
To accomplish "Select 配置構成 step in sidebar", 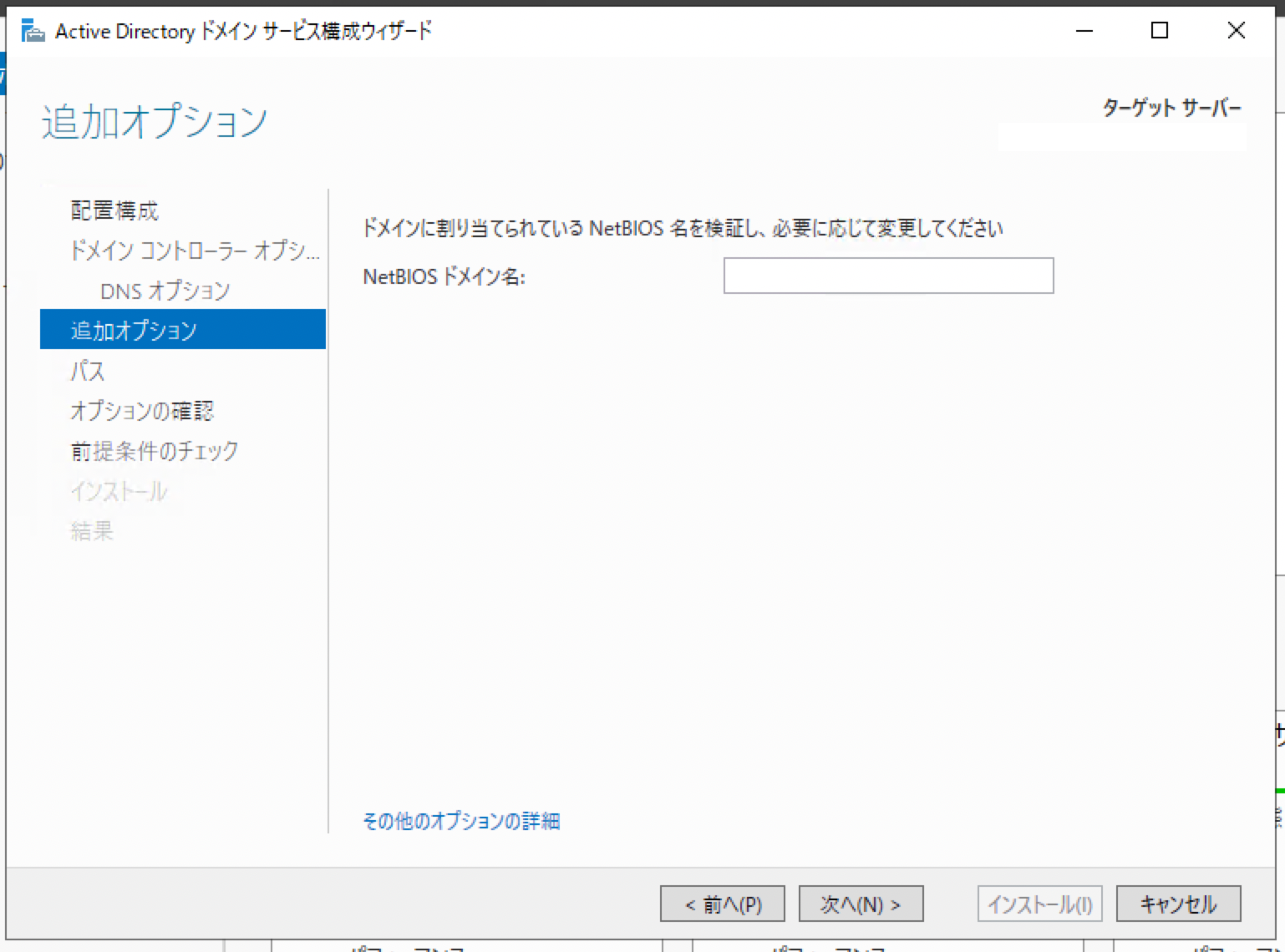I will 114,210.
